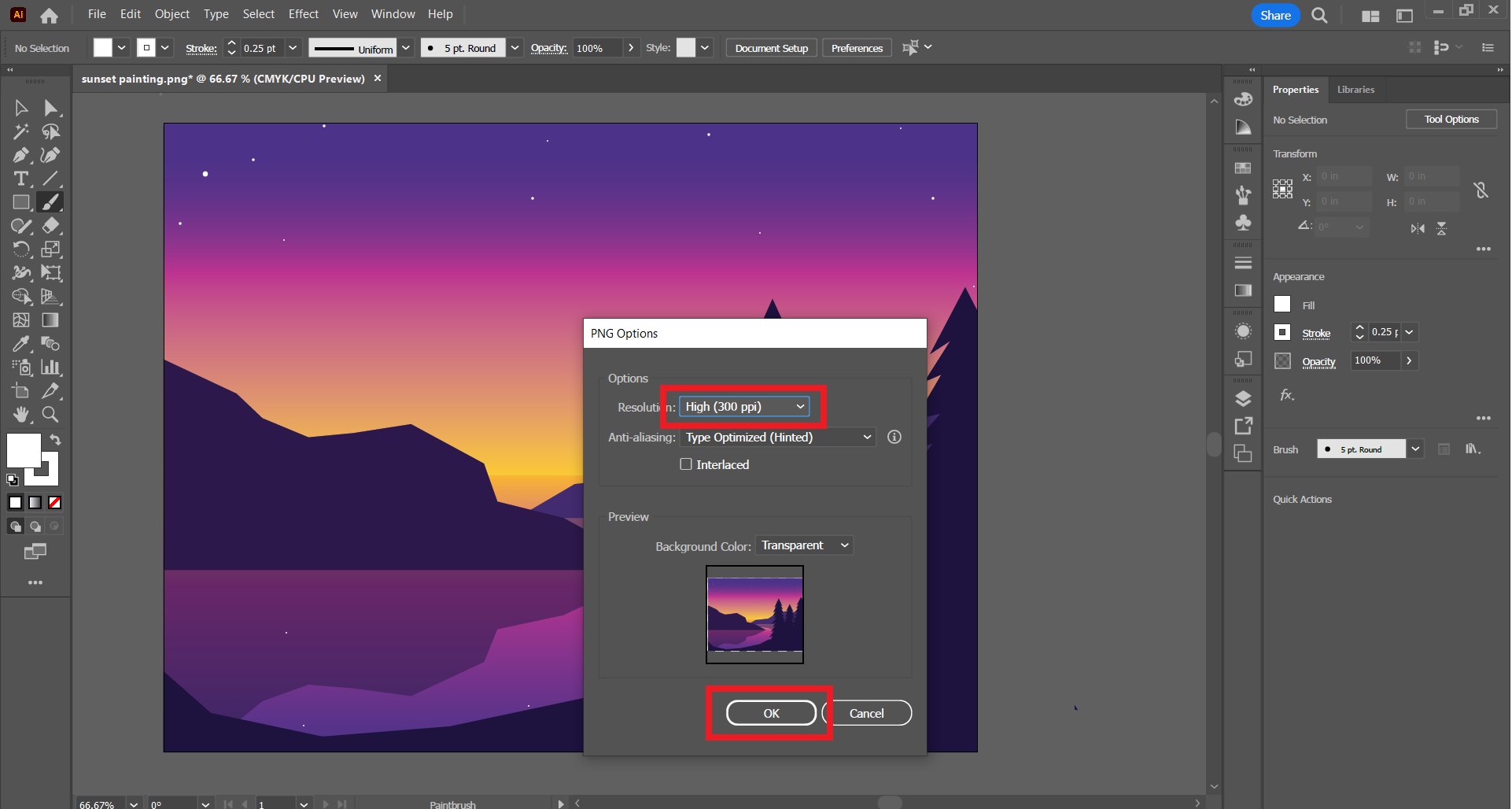Open the Resolution dropdown
The image size is (1512, 809).
click(x=744, y=407)
